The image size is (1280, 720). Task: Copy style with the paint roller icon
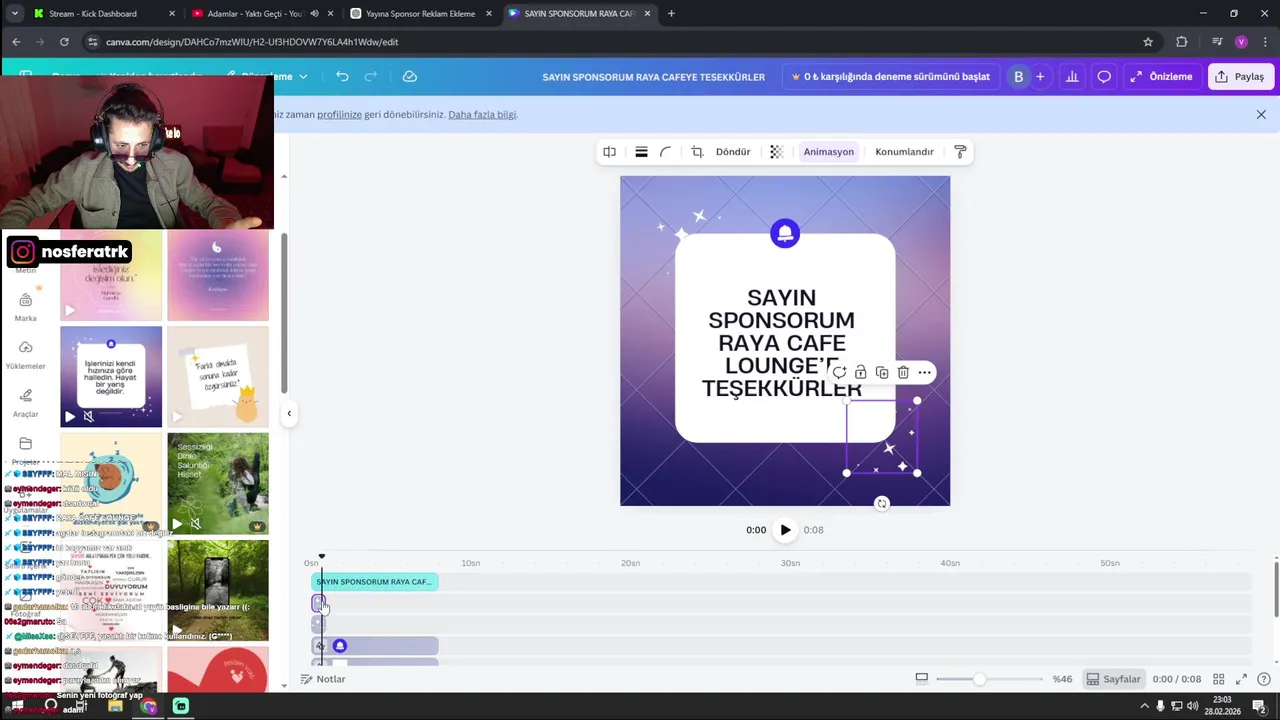coord(960,152)
